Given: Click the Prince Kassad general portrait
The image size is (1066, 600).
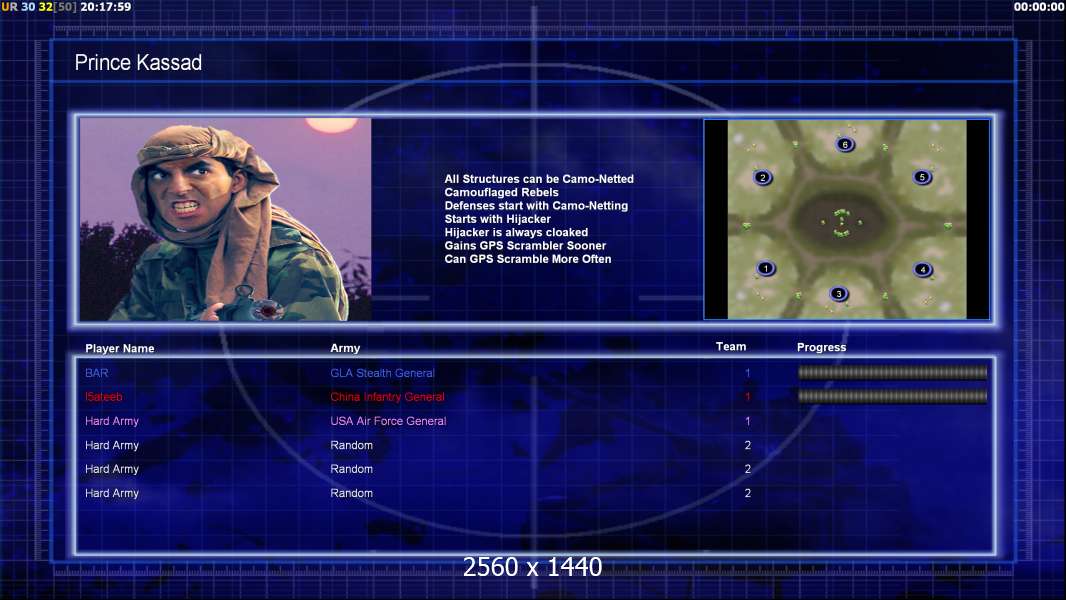Looking at the screenshot, I should 226,219.
